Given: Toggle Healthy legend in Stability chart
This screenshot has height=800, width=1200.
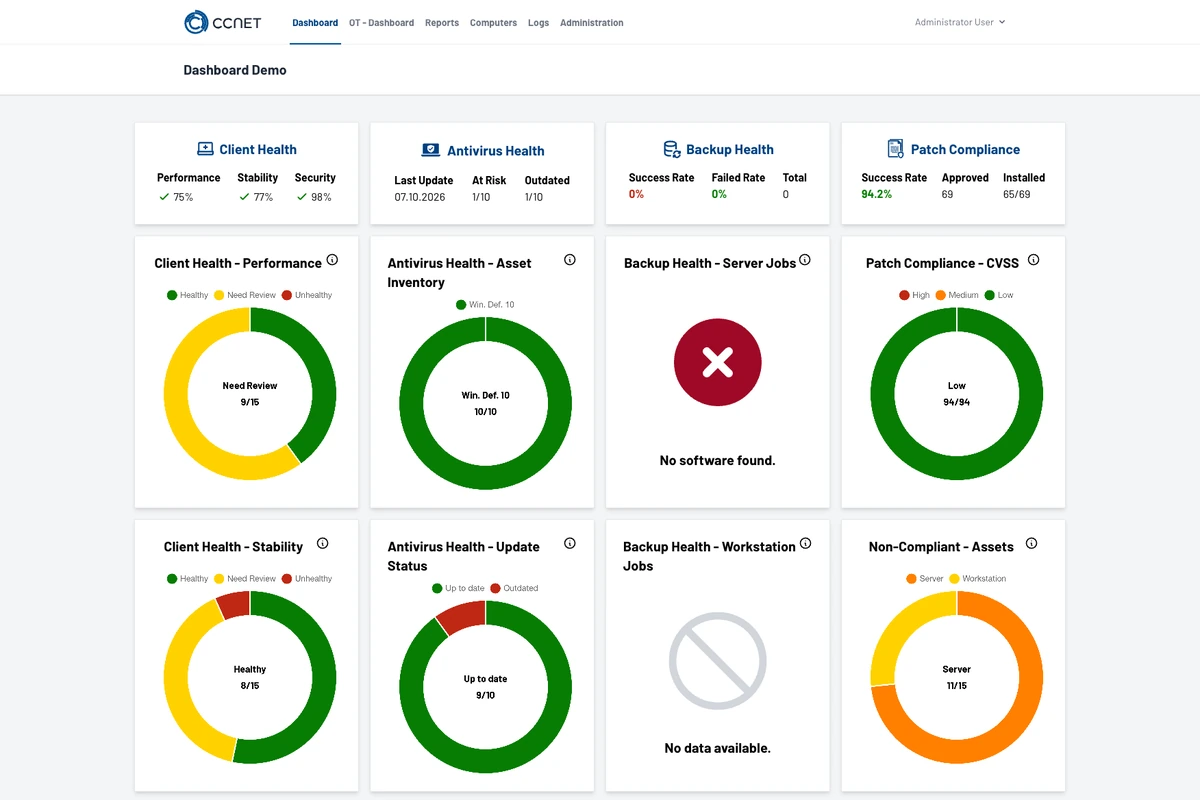Looking at the screenshot, I should point(187,579).
